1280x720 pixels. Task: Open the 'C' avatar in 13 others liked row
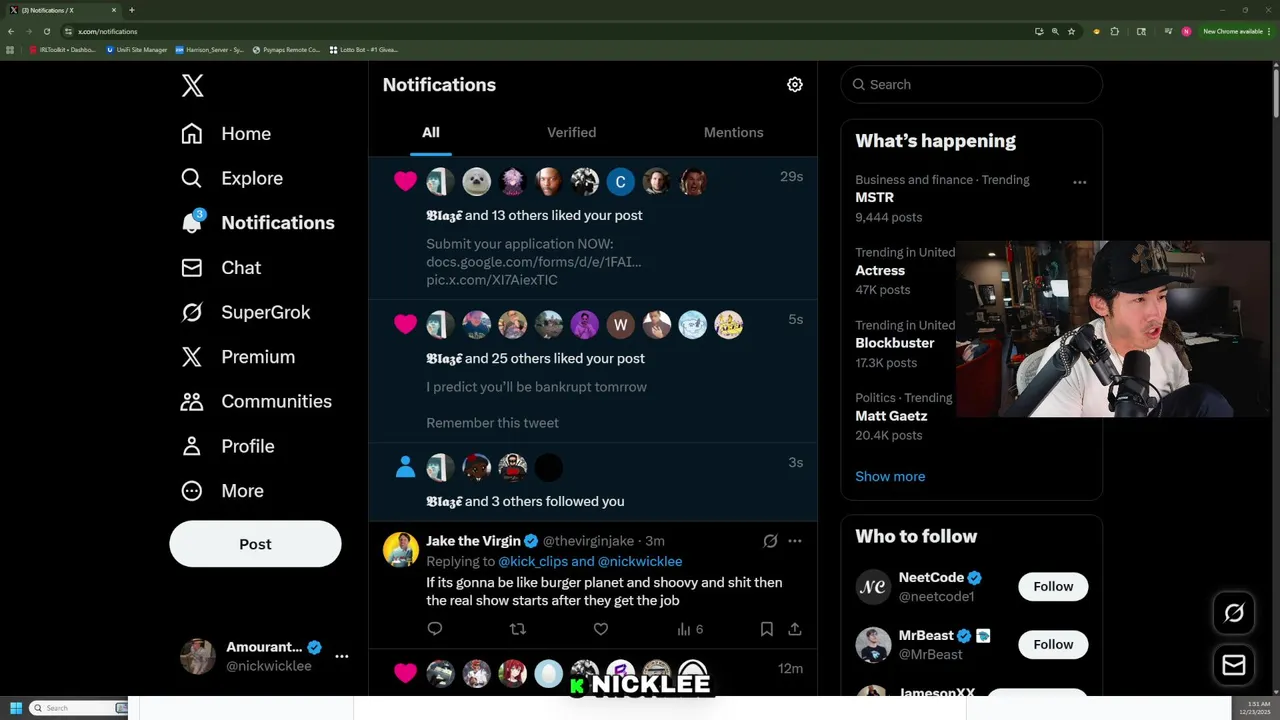point(621,181)
